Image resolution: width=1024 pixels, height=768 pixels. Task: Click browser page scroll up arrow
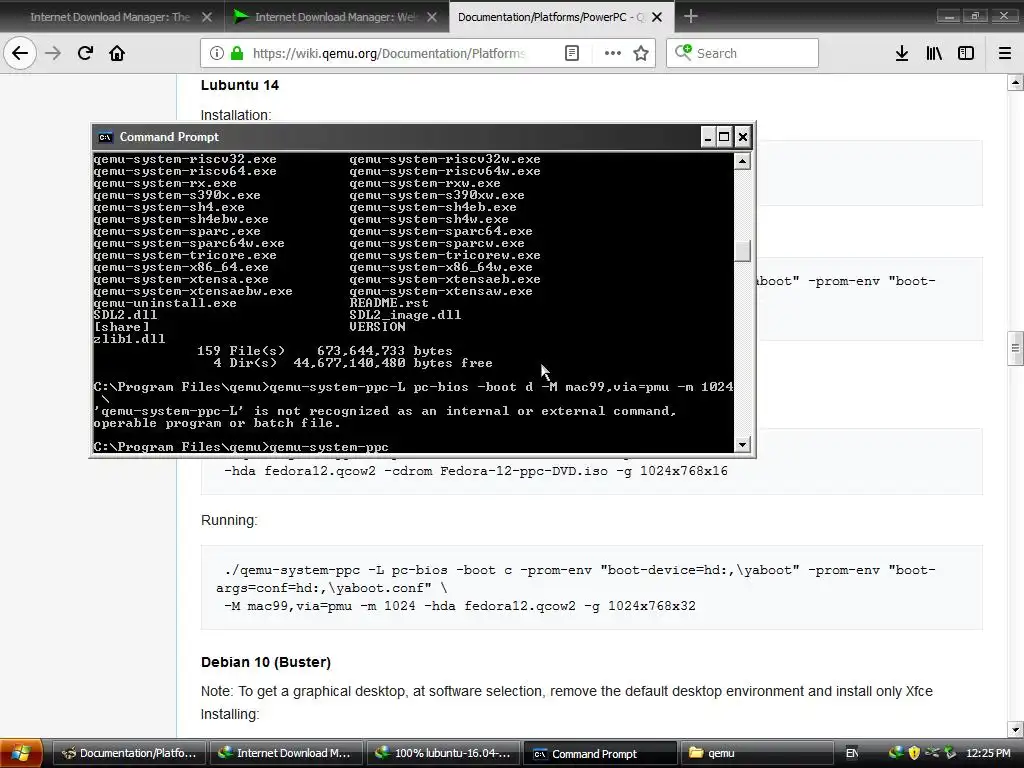1015,83
